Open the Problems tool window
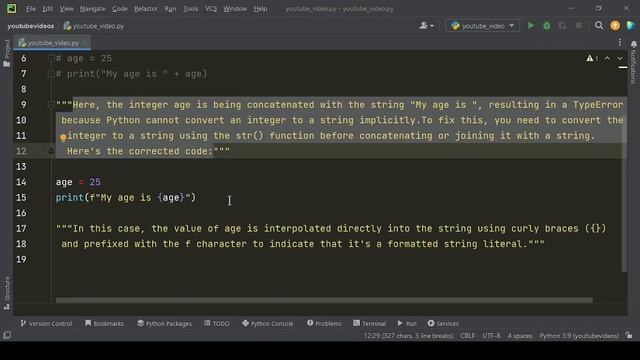 [x=324, y=323]
